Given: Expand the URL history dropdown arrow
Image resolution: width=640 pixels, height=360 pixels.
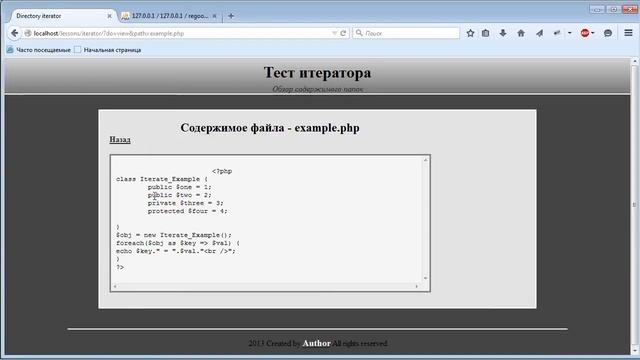Looking at the screenshot, I should 334,33.
